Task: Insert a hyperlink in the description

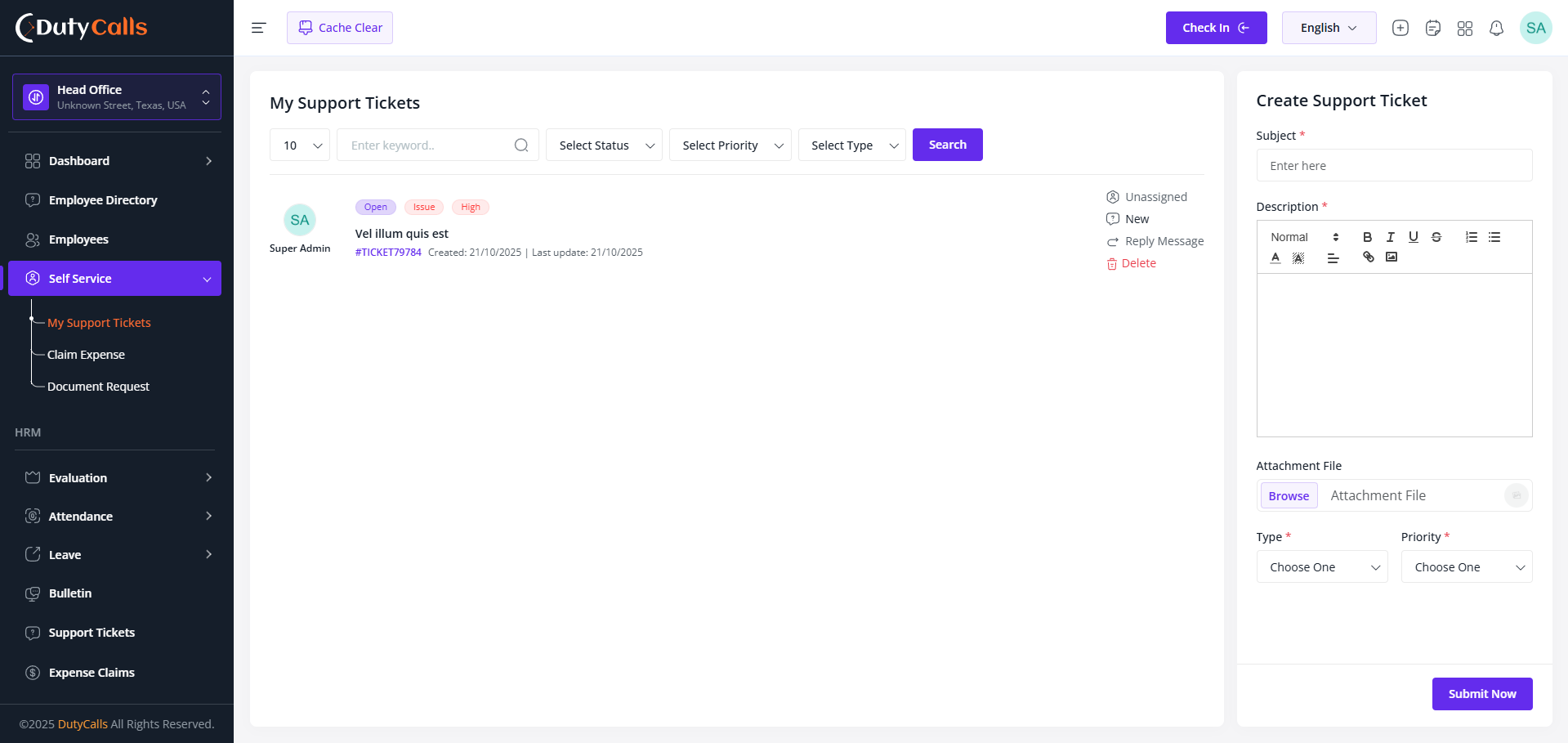Action: (1368, 257)
